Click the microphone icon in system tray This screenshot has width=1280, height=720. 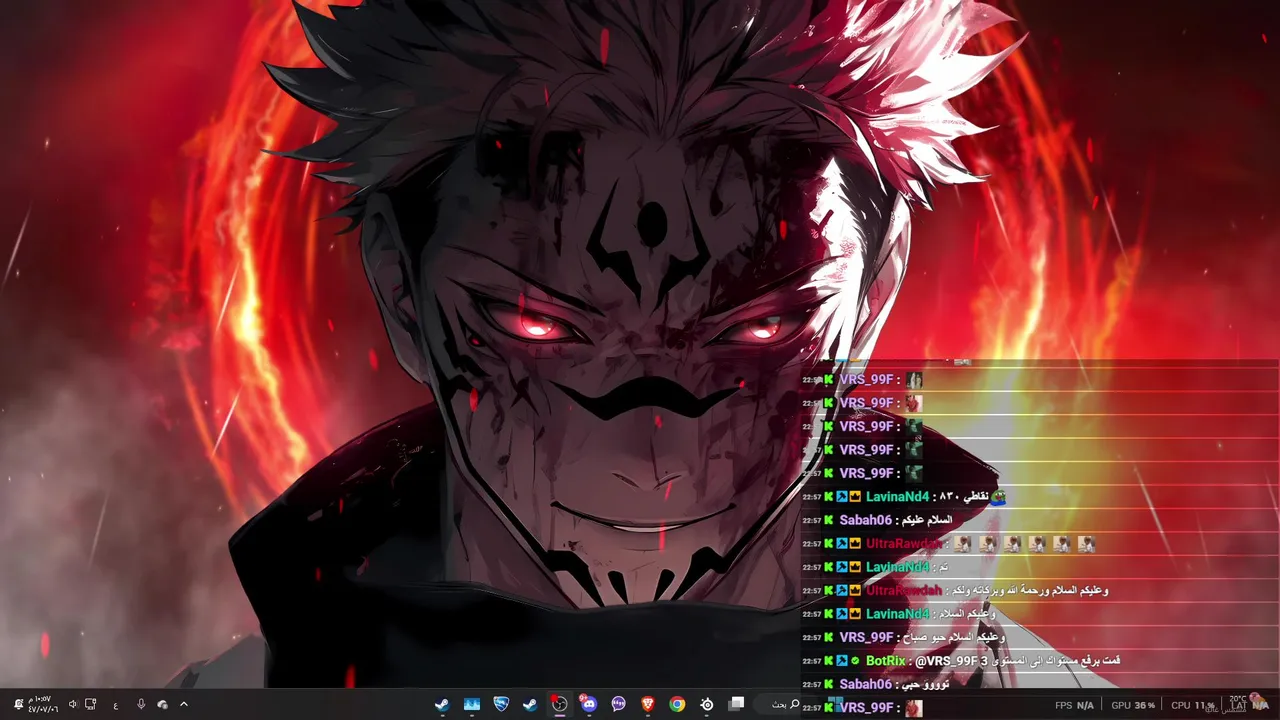point(141,704)
